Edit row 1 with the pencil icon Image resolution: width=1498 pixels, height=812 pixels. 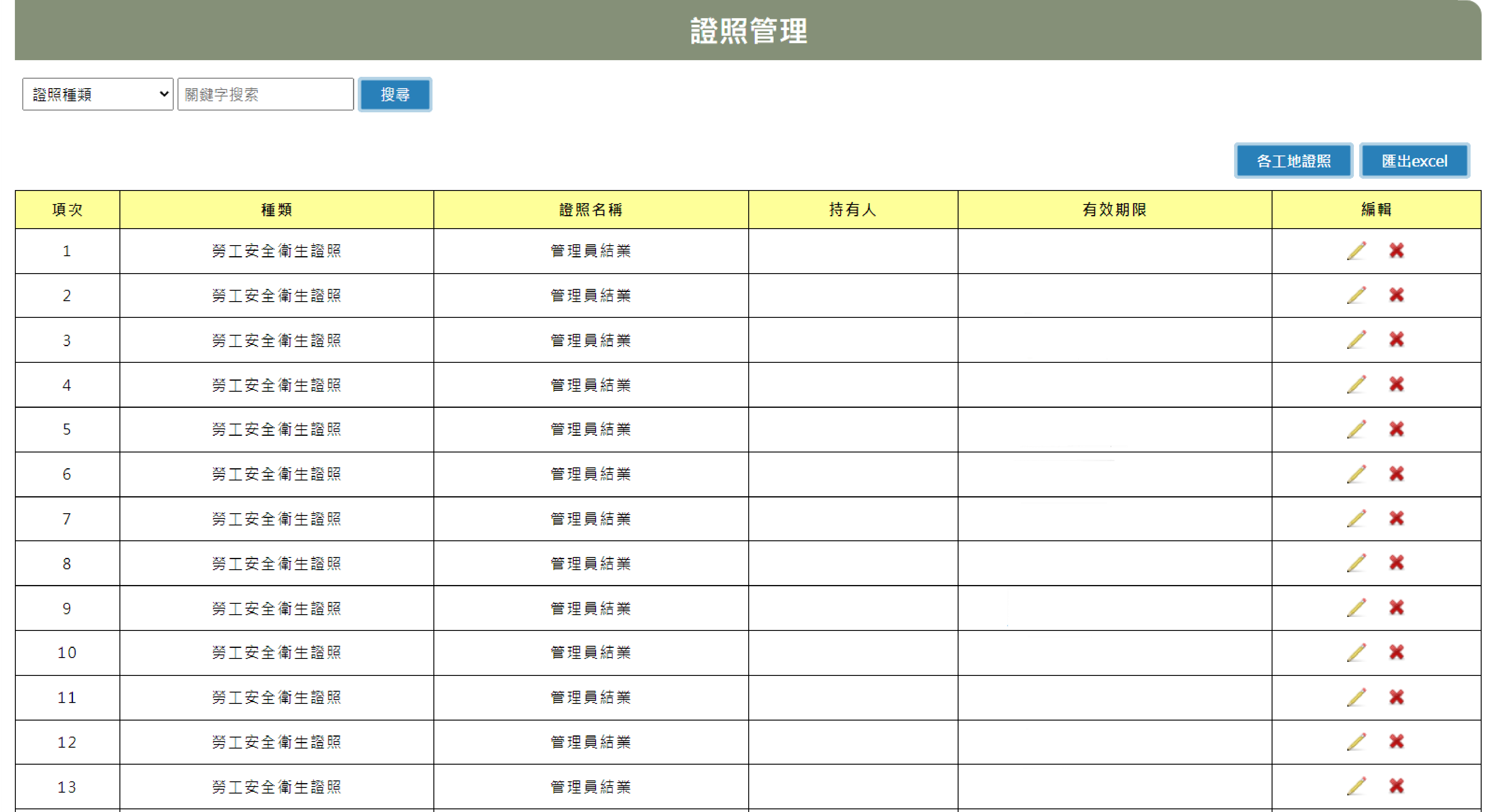(1356, 251)
